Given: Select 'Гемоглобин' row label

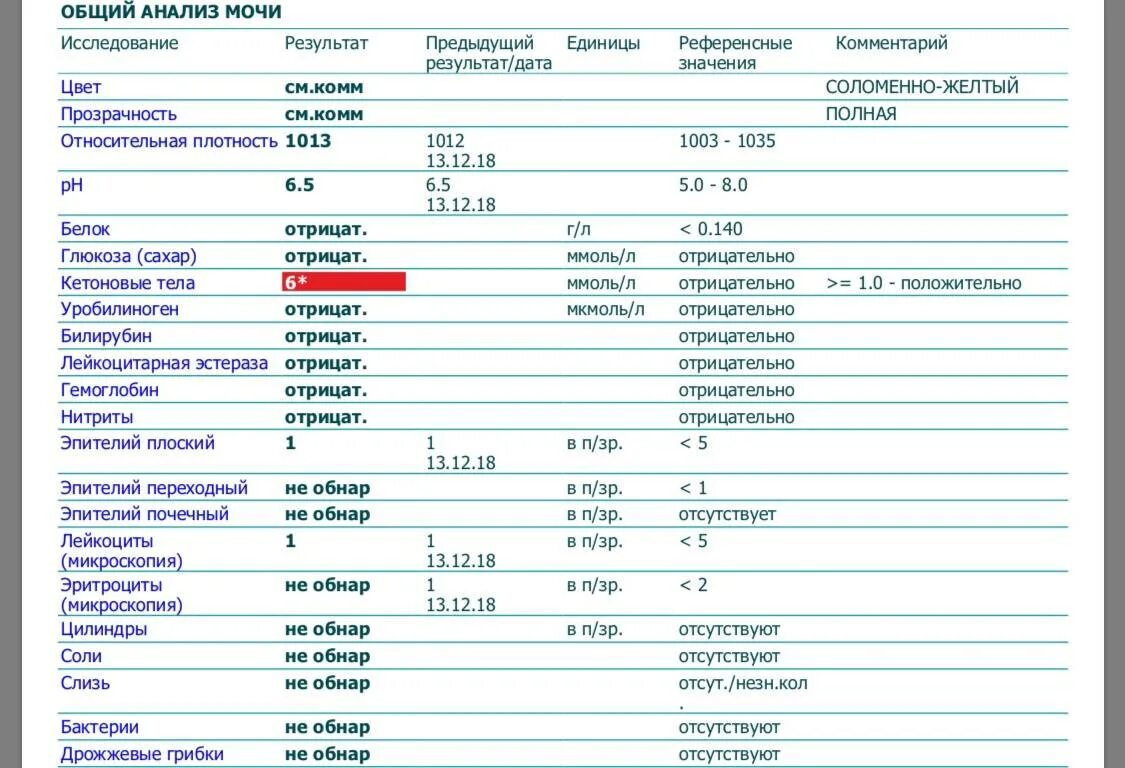Looking at the screenshot, I should tap(110, 390).
